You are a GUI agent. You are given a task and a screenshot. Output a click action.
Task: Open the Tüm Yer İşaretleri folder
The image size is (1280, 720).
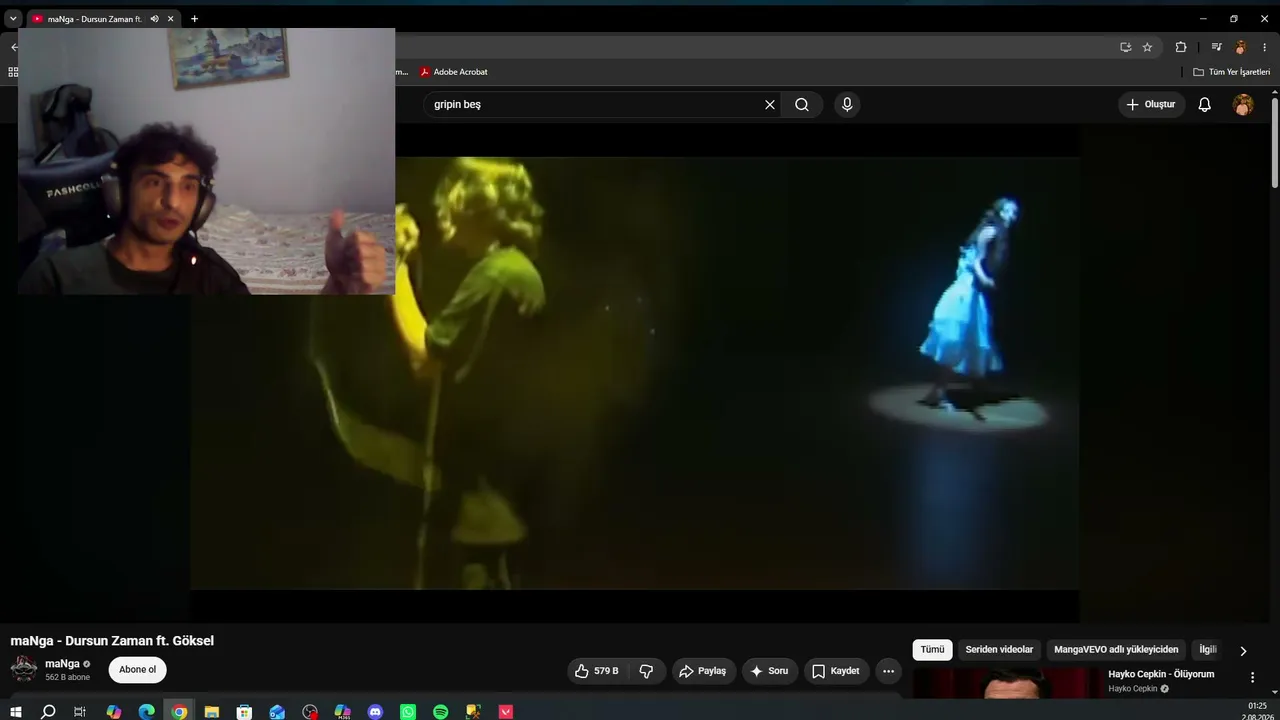point(1231,72)
